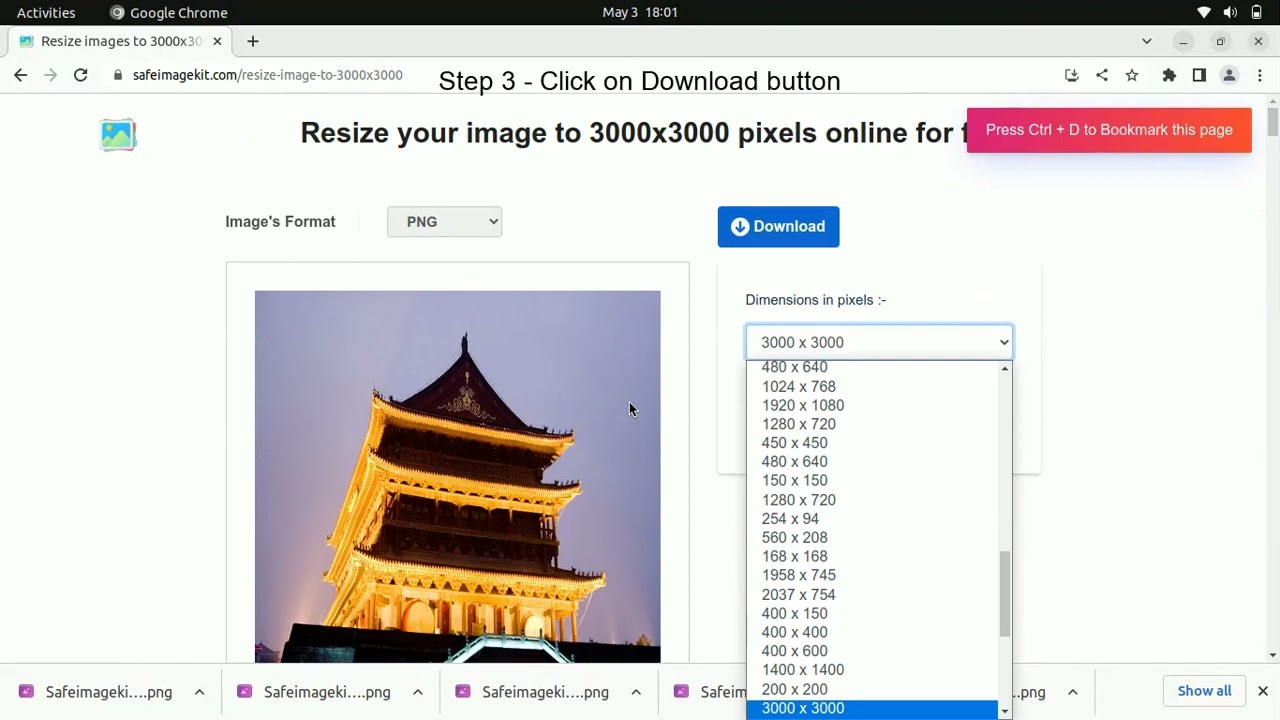Bookmark the page via the star icon

tap(1131, 75)
